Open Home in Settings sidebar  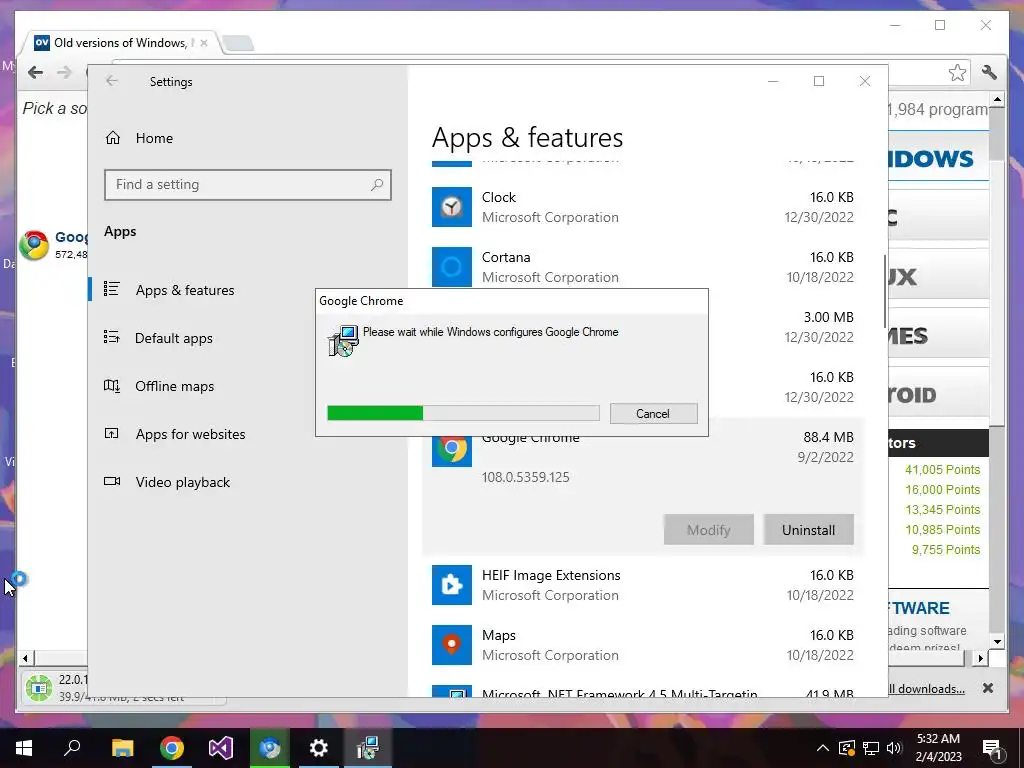click(154, 138)
